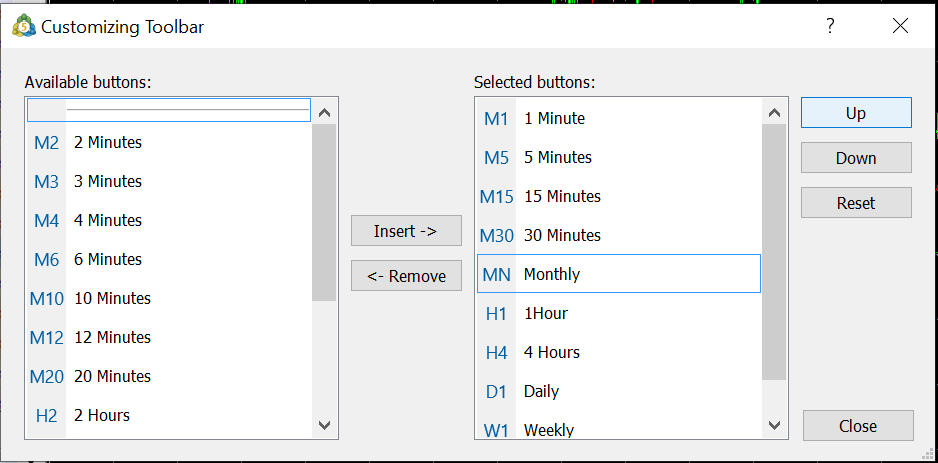
Task: Select the M12 timeframe icon
Action: 46,338
